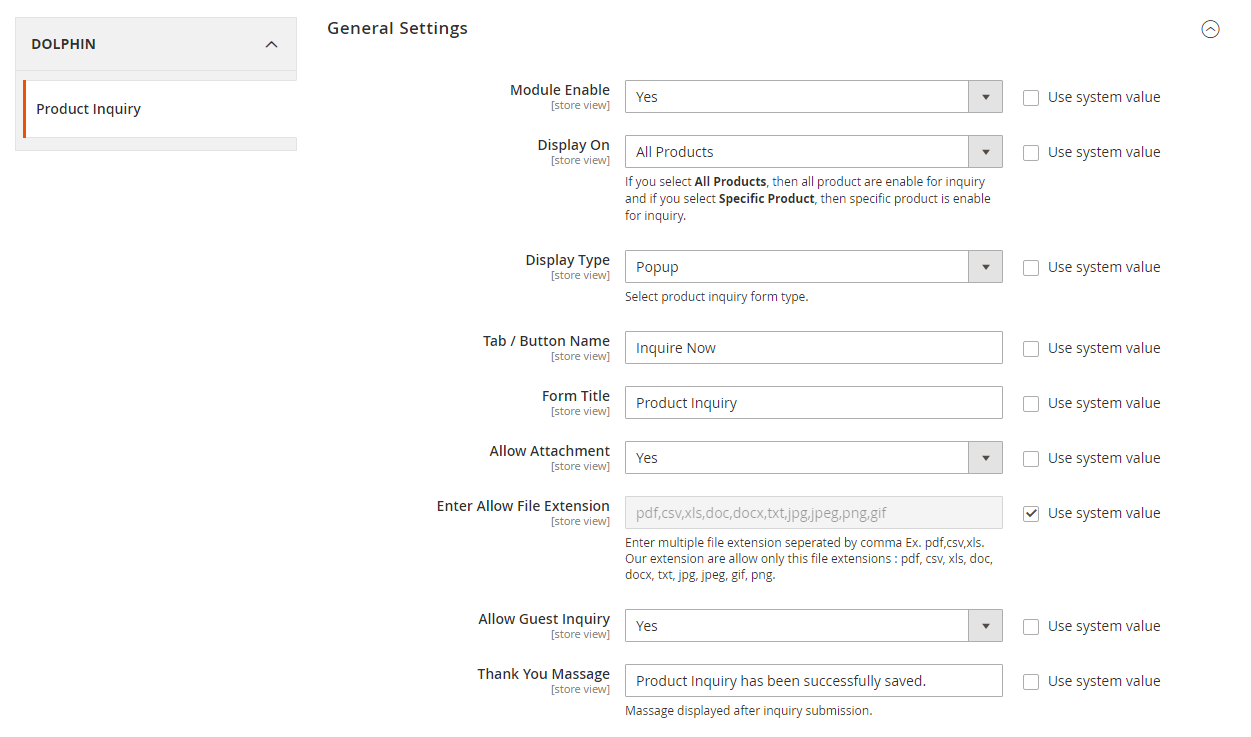This screenshot has height=737, width=1251.
Task: Click the Tab / Button Name input field
Action: 813,348
